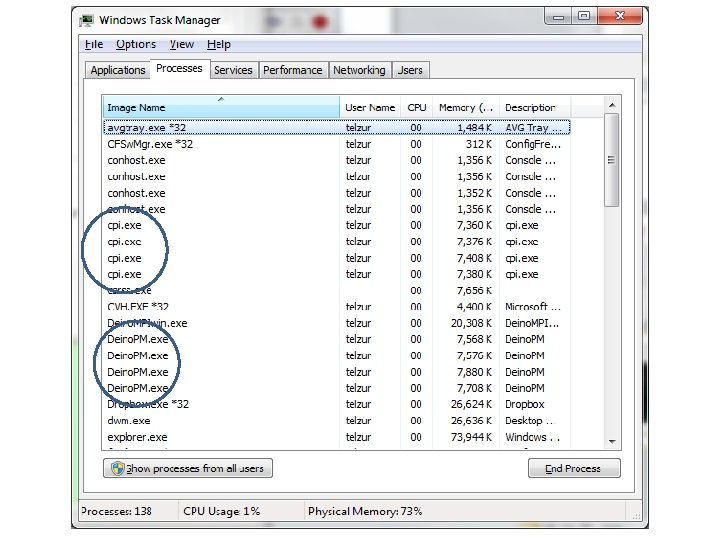720x540 pixels.
Task: Click the 20,308 K memory cell
Action: (471, 323)
